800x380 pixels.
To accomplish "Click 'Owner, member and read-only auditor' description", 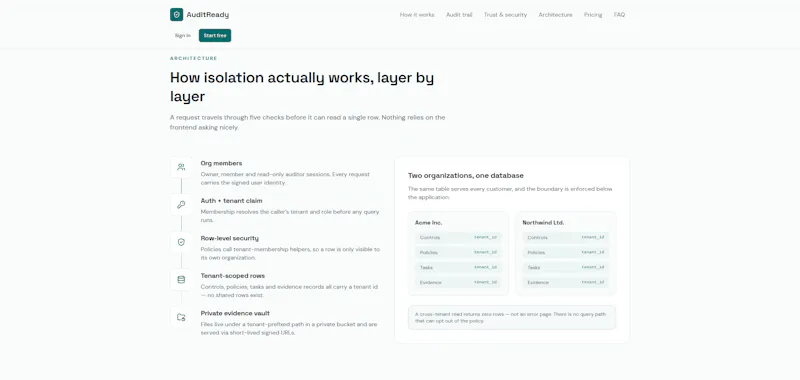I will (x=285, y=179).
